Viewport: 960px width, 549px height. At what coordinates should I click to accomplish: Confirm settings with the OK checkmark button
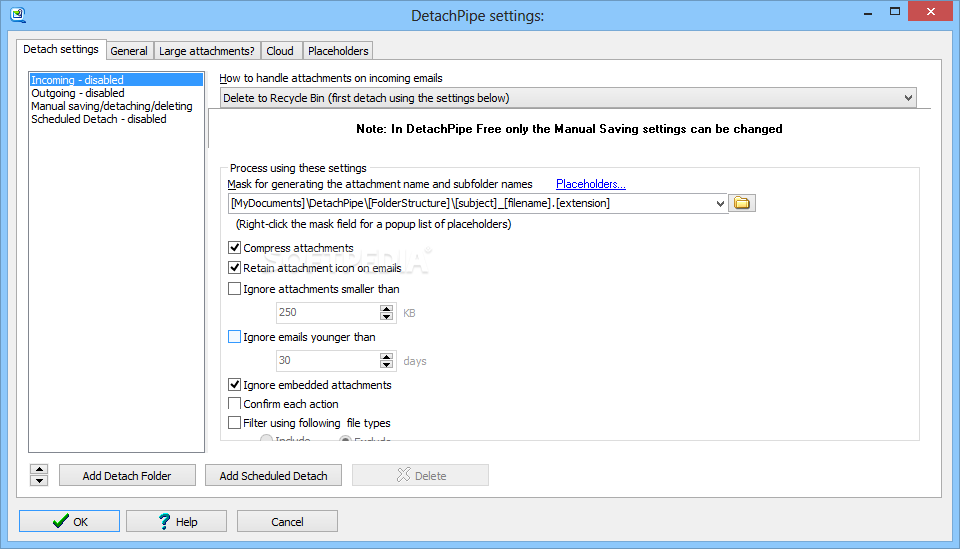click(x=69, y=521)
